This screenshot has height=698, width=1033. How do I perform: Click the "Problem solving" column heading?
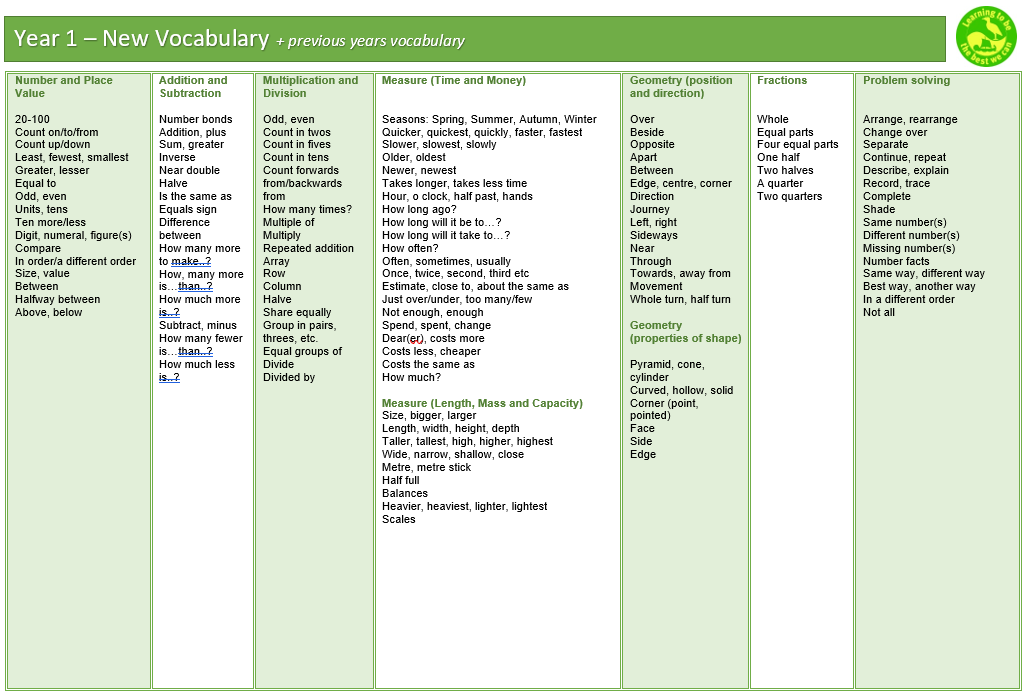[x=906, y=81]
